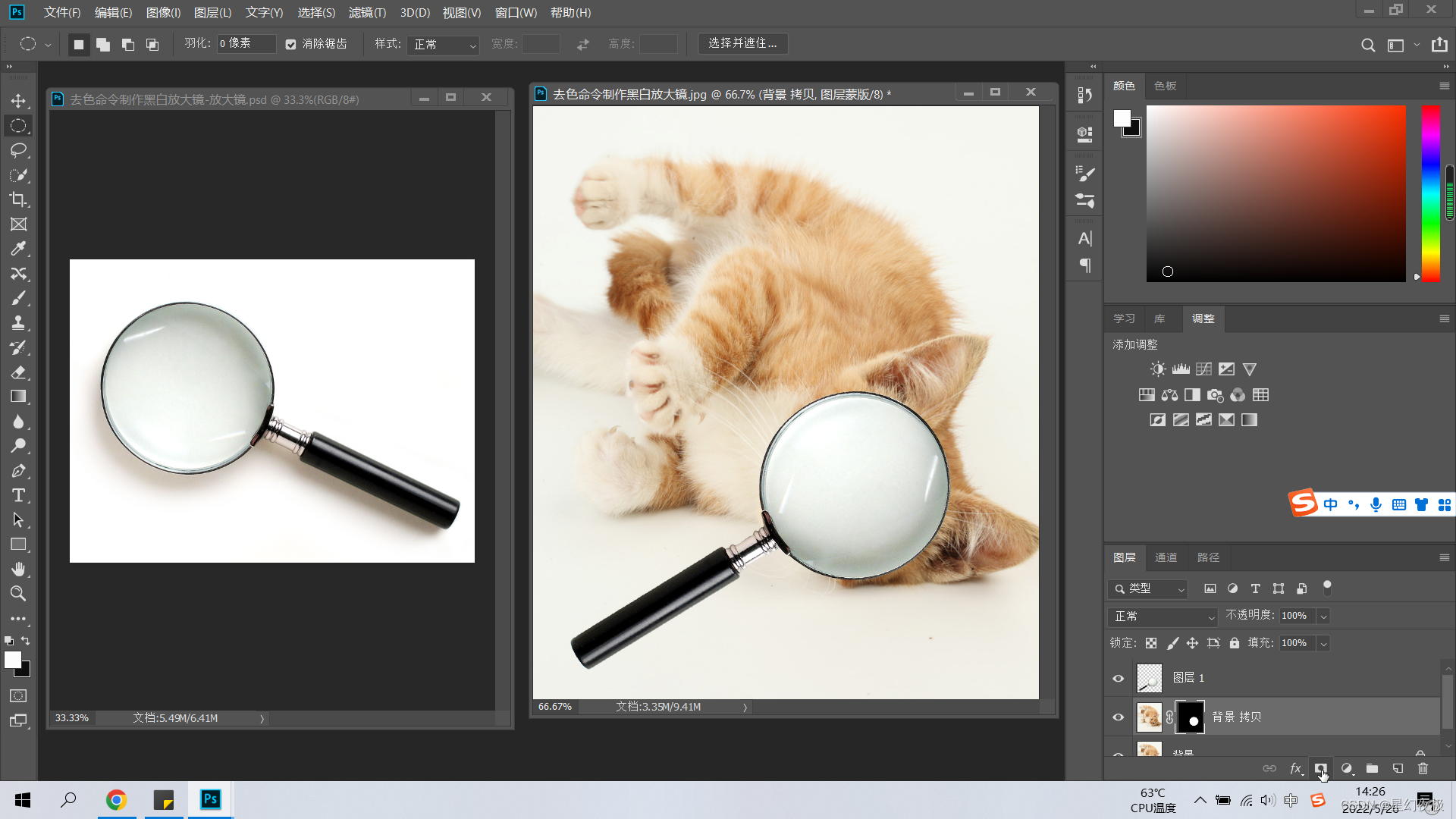The height and width of the screenshot is (819, 1456).
Task: Select the Path Selection tool
Action: 18,520
